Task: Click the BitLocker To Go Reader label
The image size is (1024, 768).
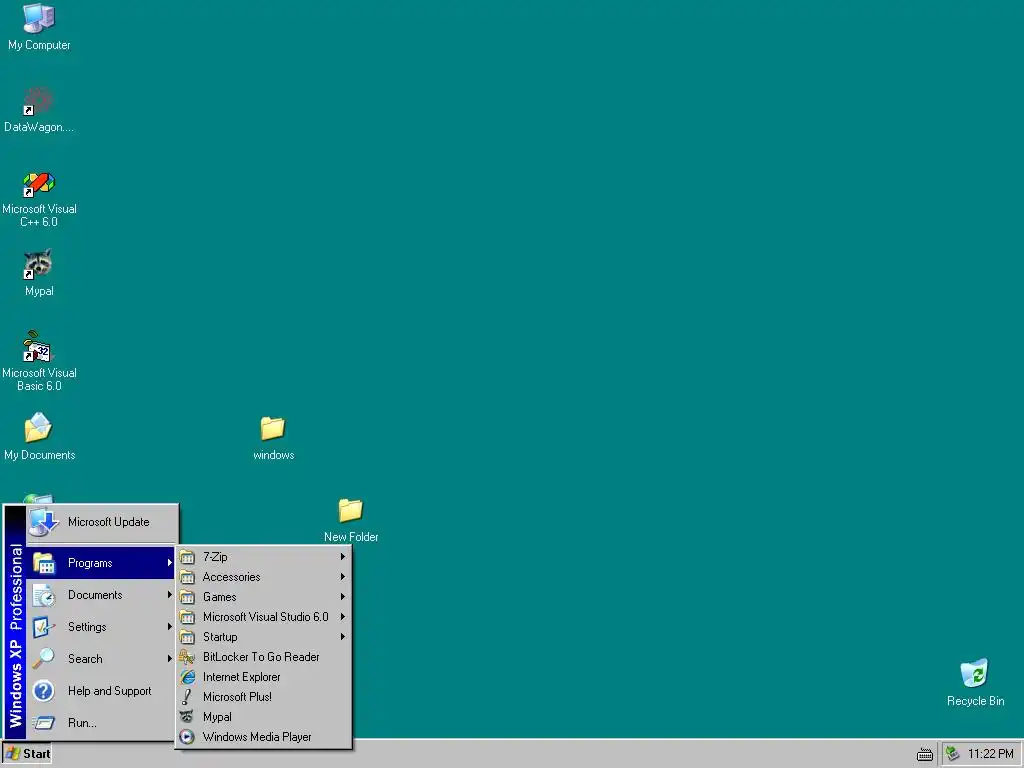Action: 261,657
